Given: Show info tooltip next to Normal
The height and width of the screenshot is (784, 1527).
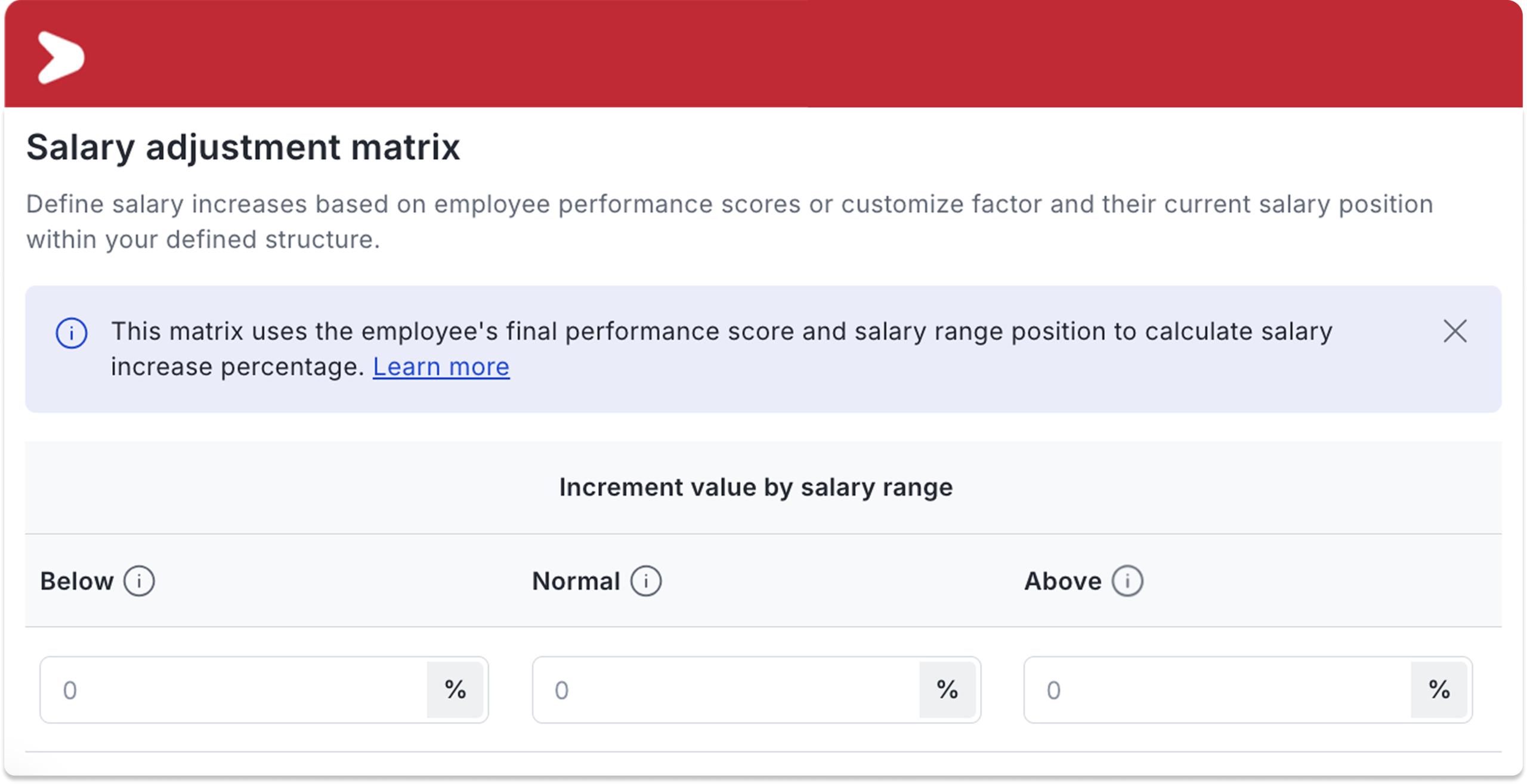Looking at the screenshot, I should [x=646, y=581].
